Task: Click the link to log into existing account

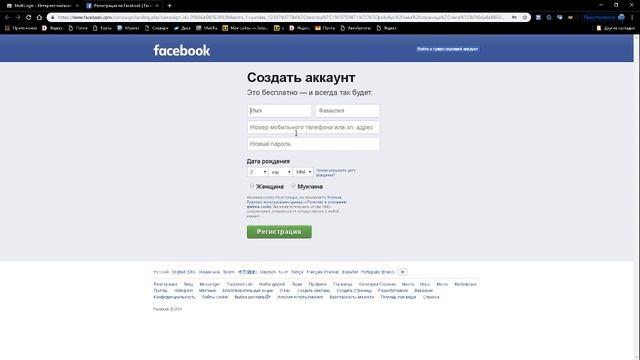Action: (x=447, y=49)
